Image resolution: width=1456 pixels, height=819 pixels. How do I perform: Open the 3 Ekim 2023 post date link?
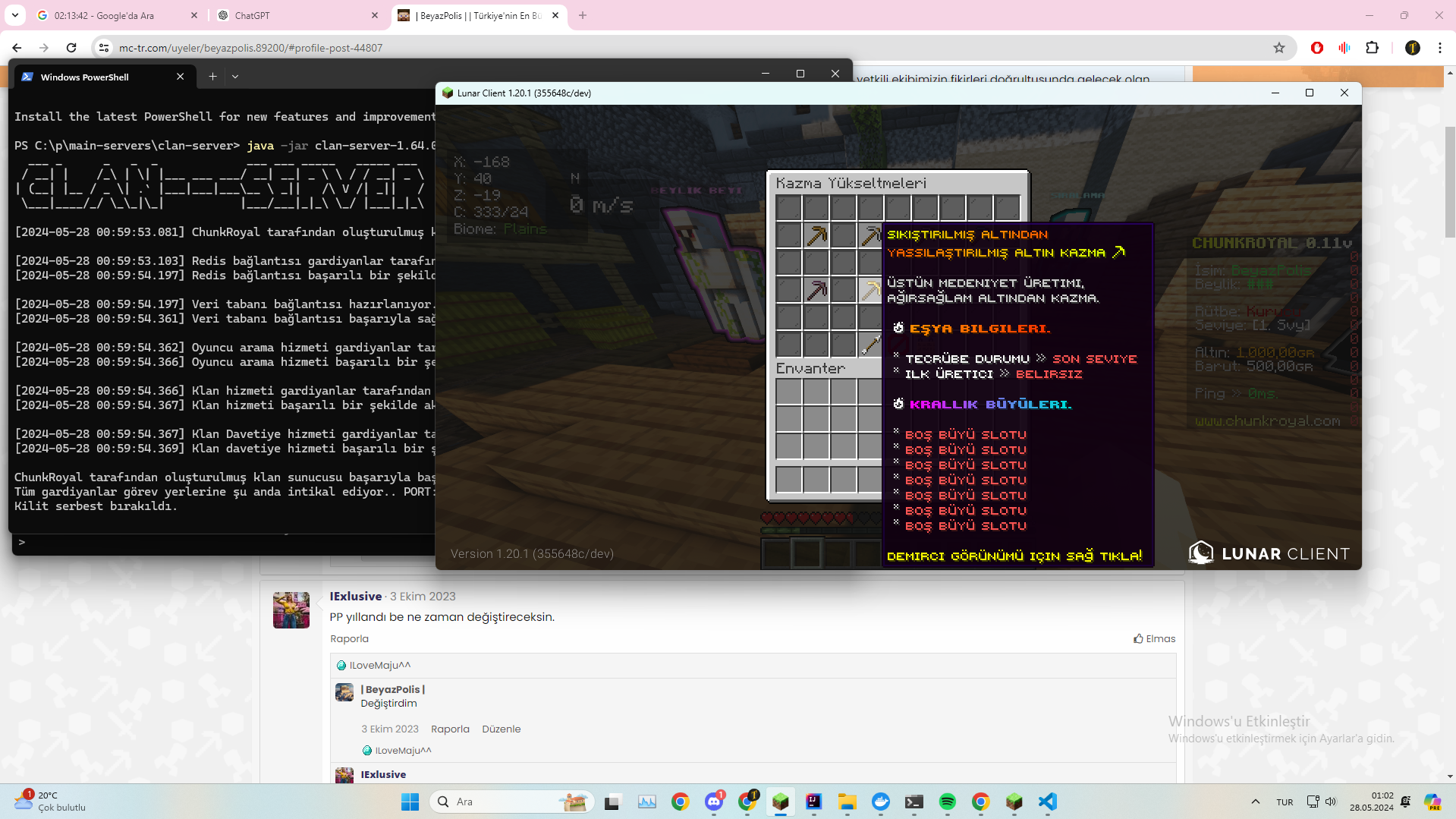[x=423, y=597]
